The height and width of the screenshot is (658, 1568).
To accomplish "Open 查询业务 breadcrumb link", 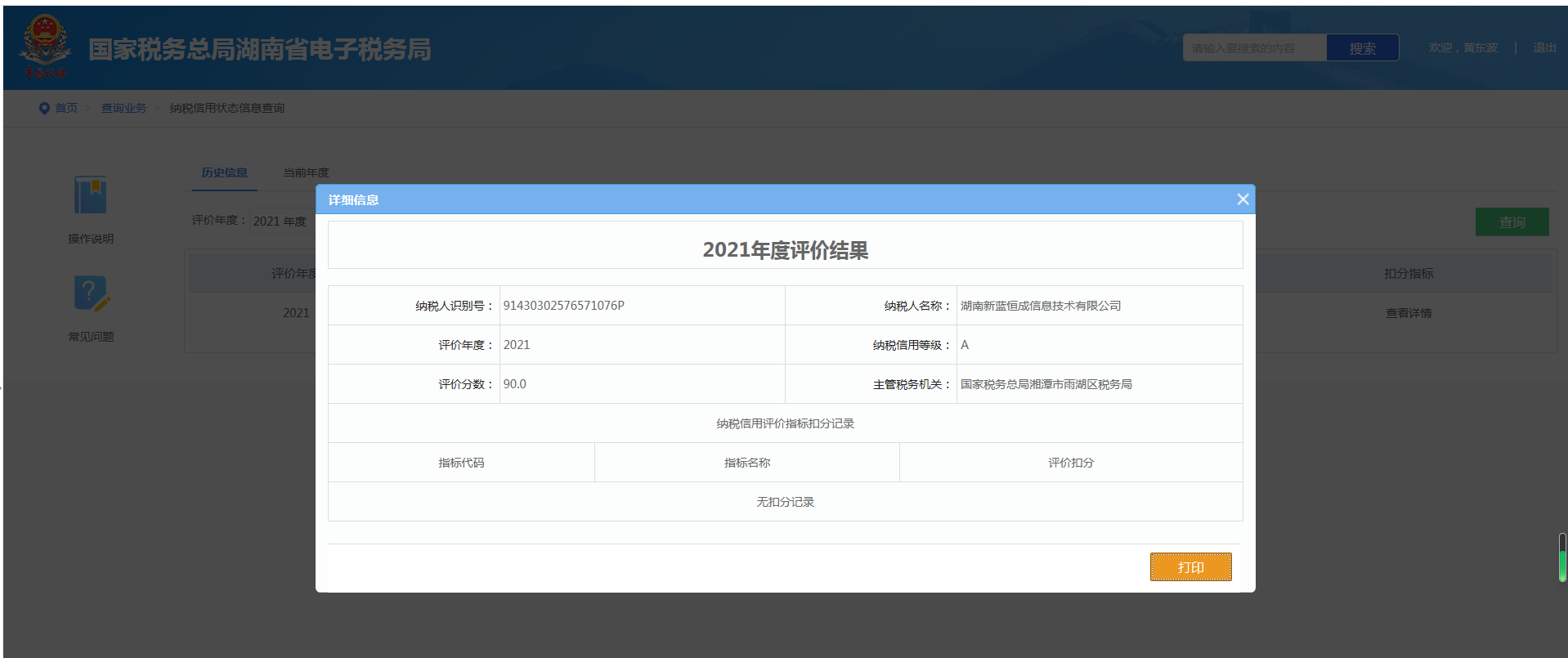I will point(123,109).
